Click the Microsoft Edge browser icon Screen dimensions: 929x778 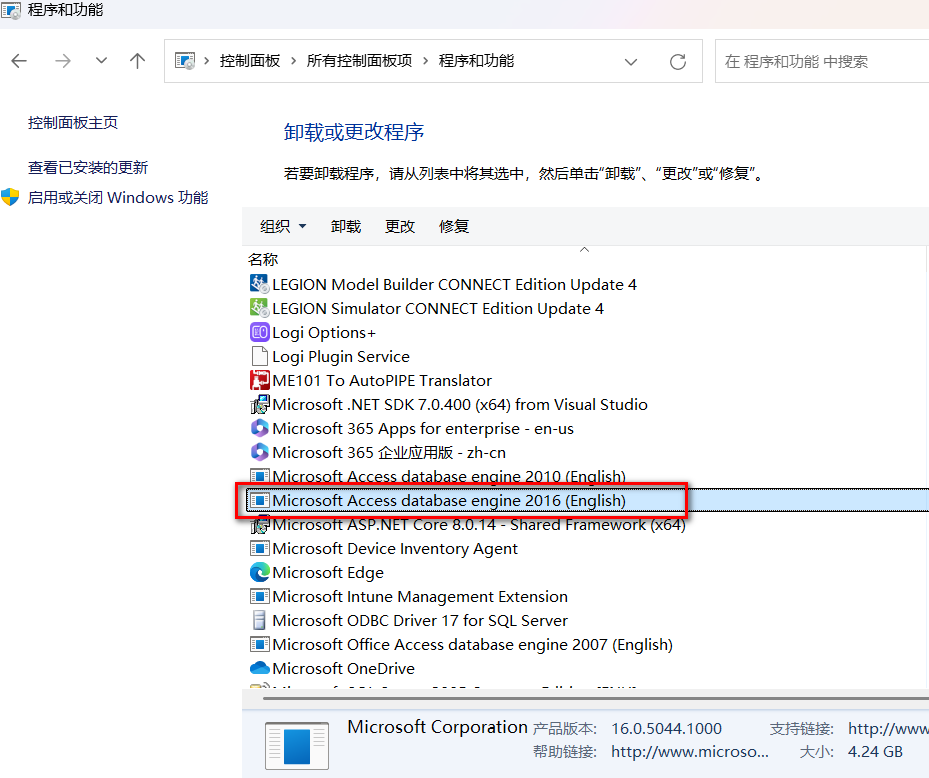[x=260, y=572]
